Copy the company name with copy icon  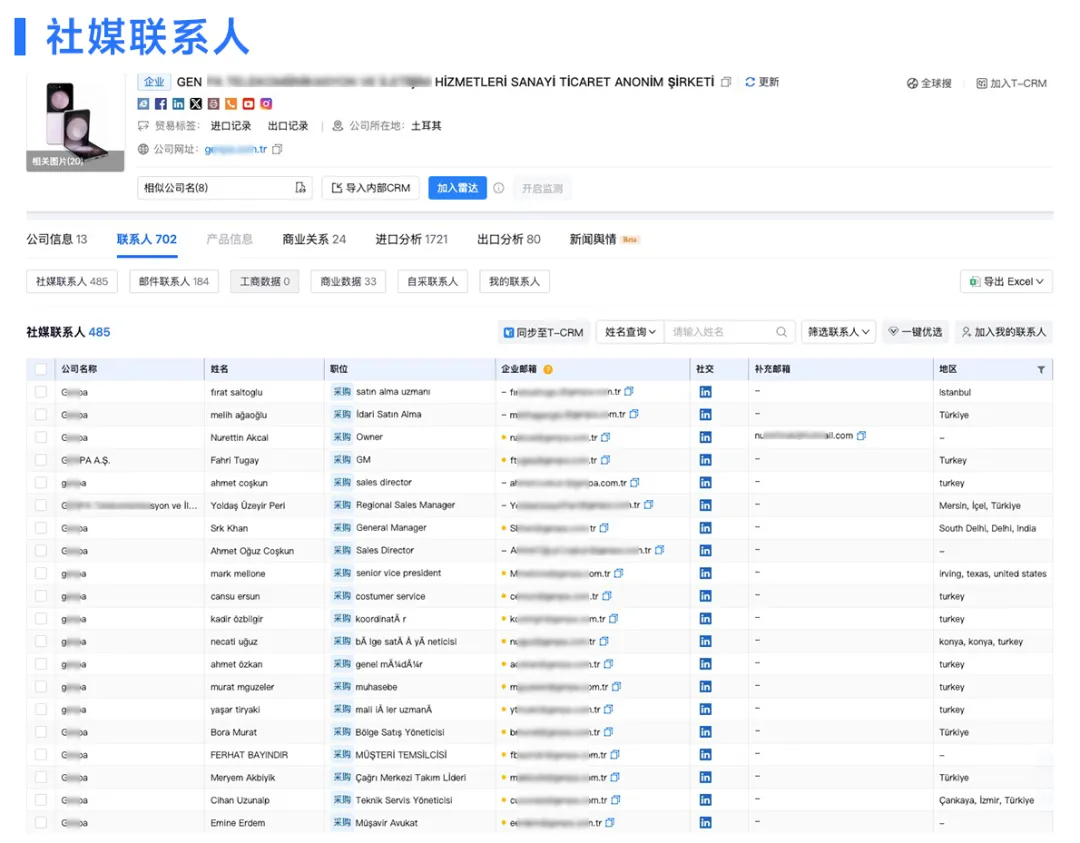pos(726,82)
